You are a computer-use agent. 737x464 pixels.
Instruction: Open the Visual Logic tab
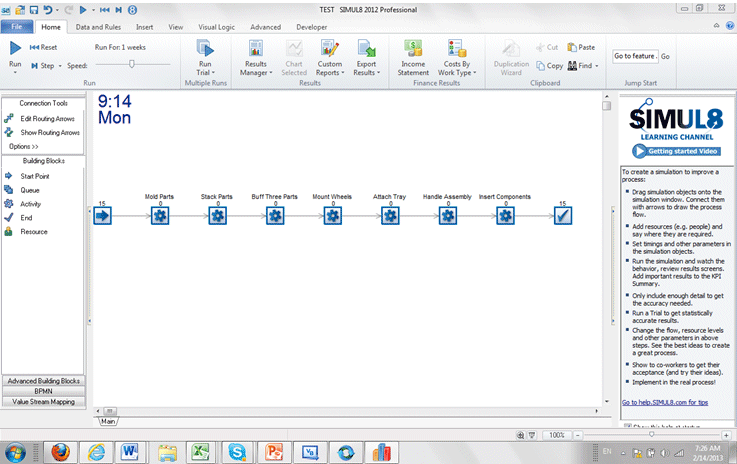(x=216, y=27)
